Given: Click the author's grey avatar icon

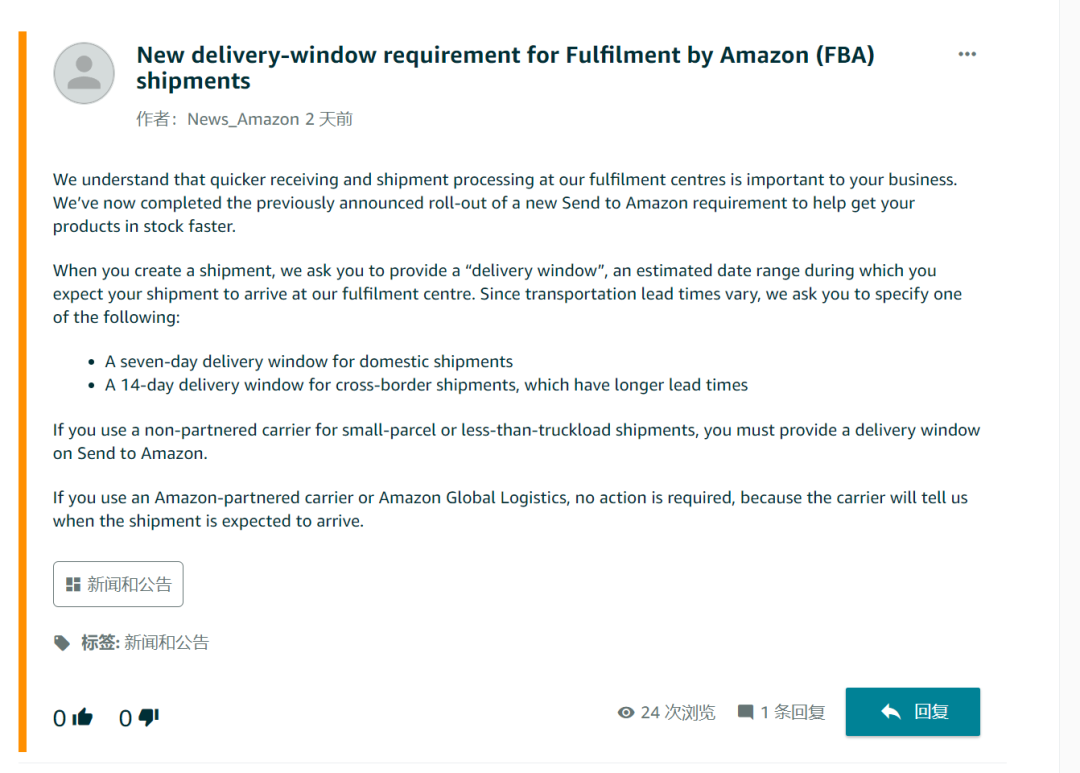Looking at the screenshot, I should pyautogui.click(x=84, y=73).
